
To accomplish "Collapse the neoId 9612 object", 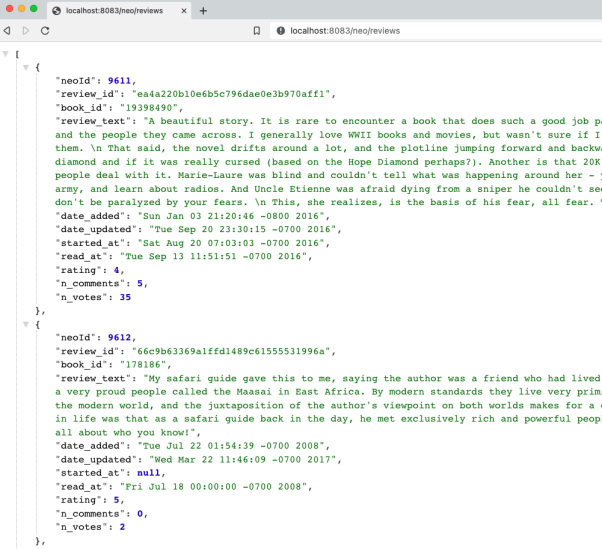I will coord(26,324).
